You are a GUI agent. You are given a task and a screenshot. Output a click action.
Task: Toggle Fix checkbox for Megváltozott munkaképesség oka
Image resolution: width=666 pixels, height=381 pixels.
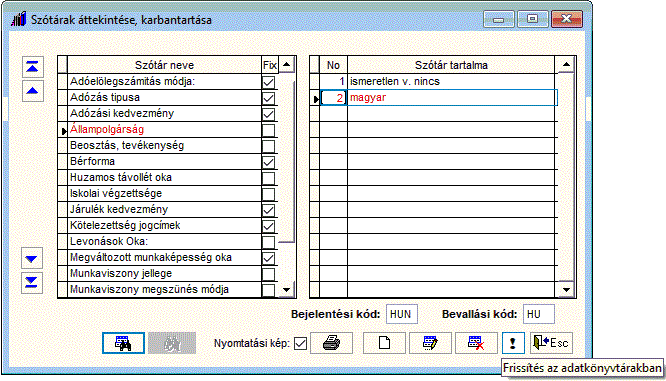coord(268,258)
